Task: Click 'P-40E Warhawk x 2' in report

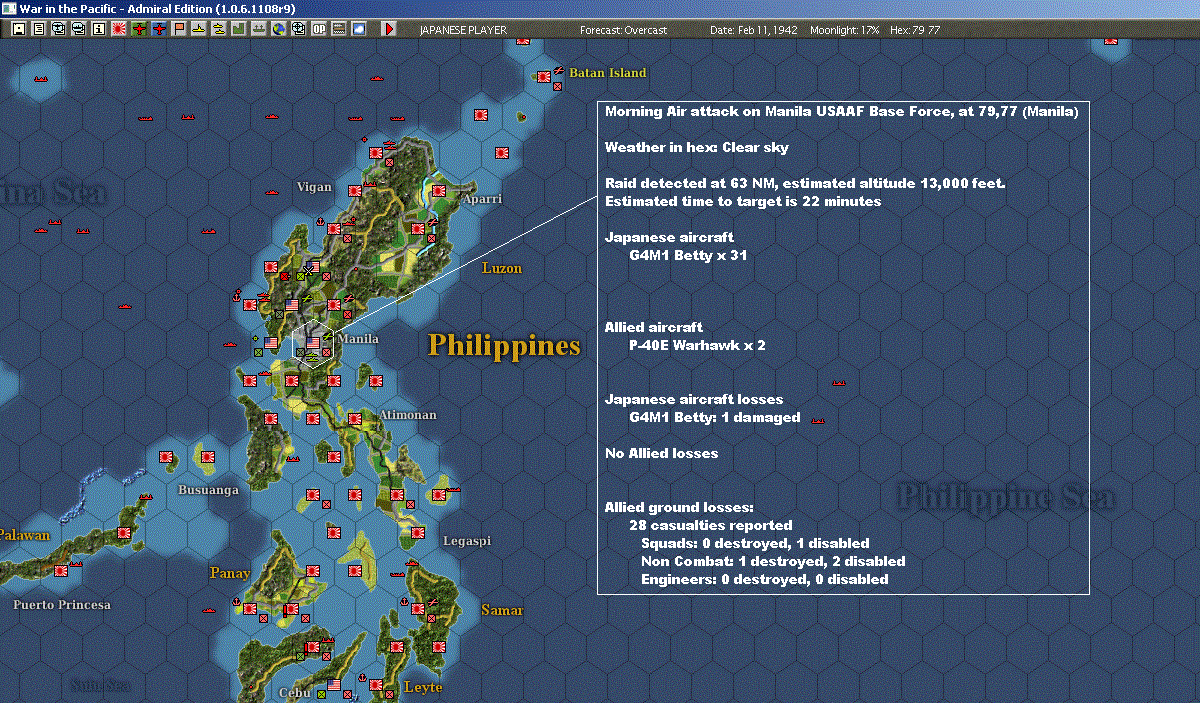Action: 697,345
